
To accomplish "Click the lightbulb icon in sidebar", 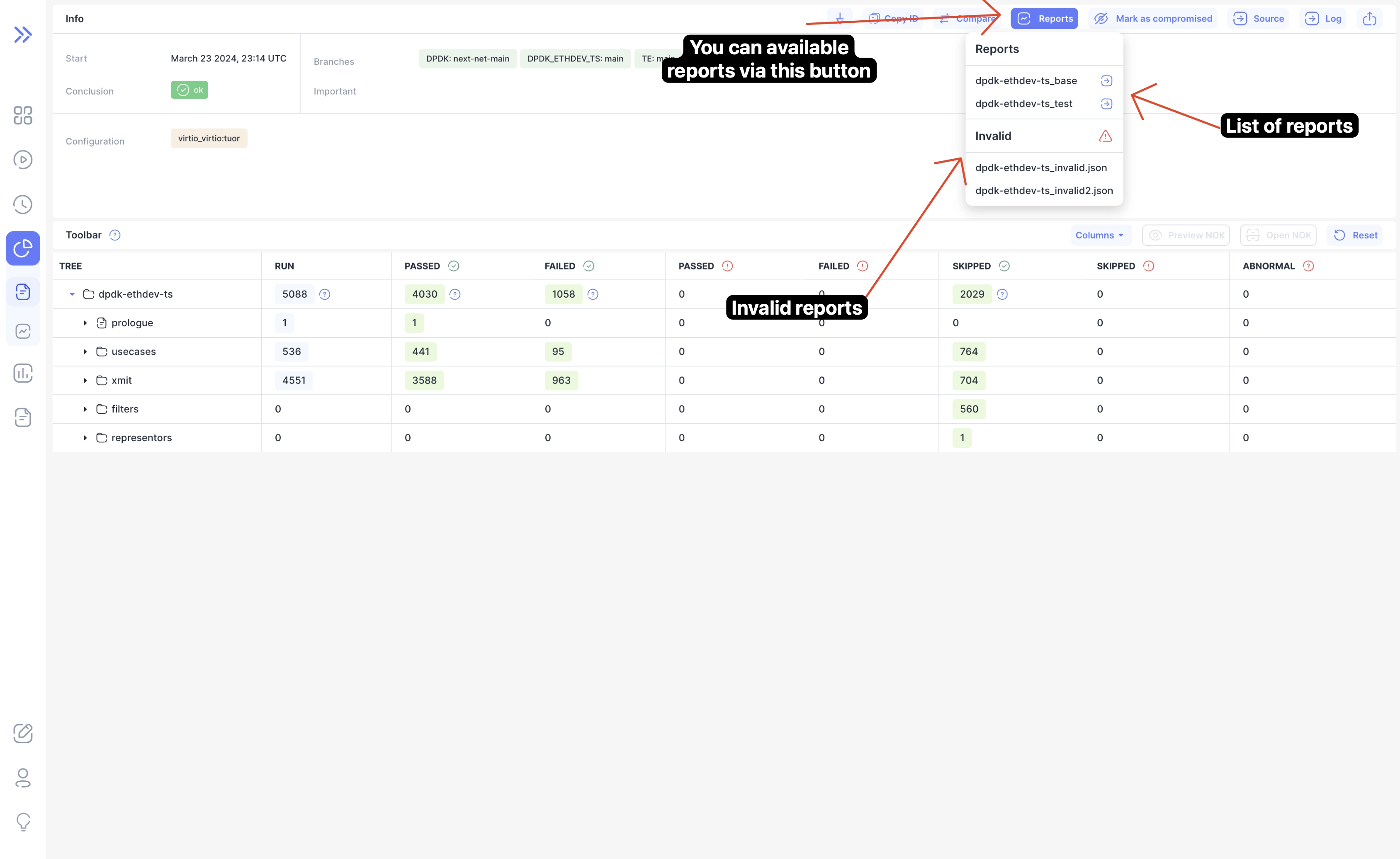I will tap(23, 822).
